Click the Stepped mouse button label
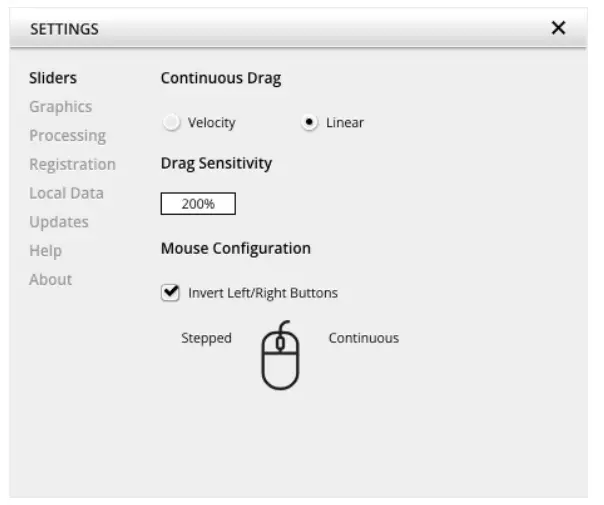 coord(206,338)
